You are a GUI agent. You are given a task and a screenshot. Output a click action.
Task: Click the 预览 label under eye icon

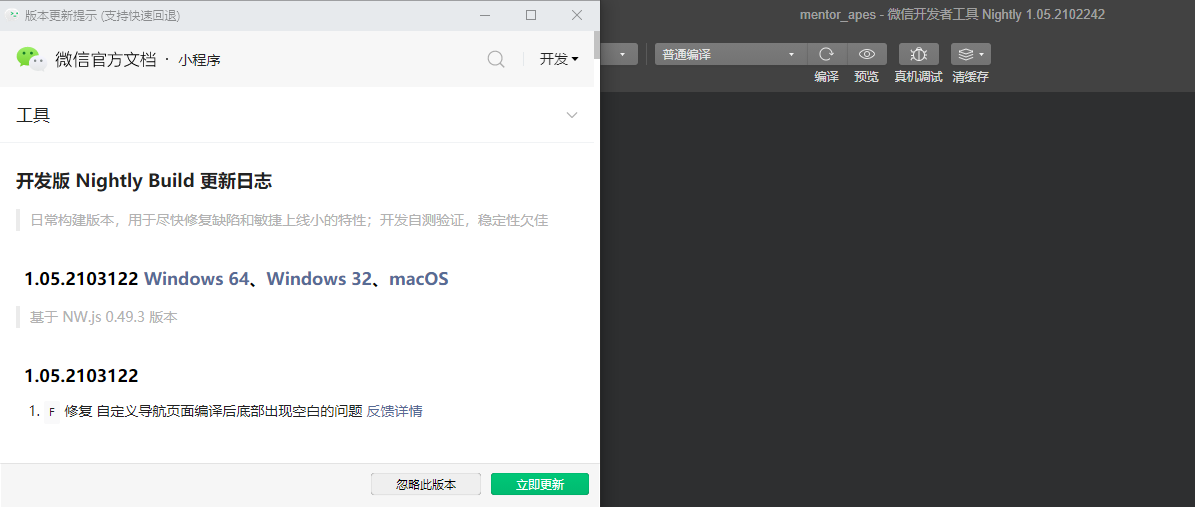(x=867, y=77)
